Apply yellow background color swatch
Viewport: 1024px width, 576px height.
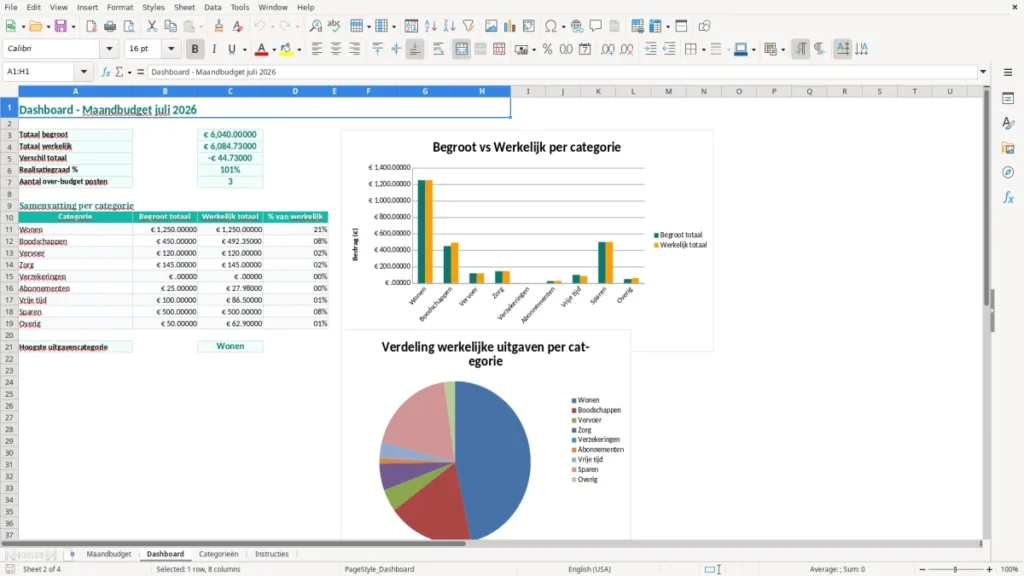coord(287,49)
